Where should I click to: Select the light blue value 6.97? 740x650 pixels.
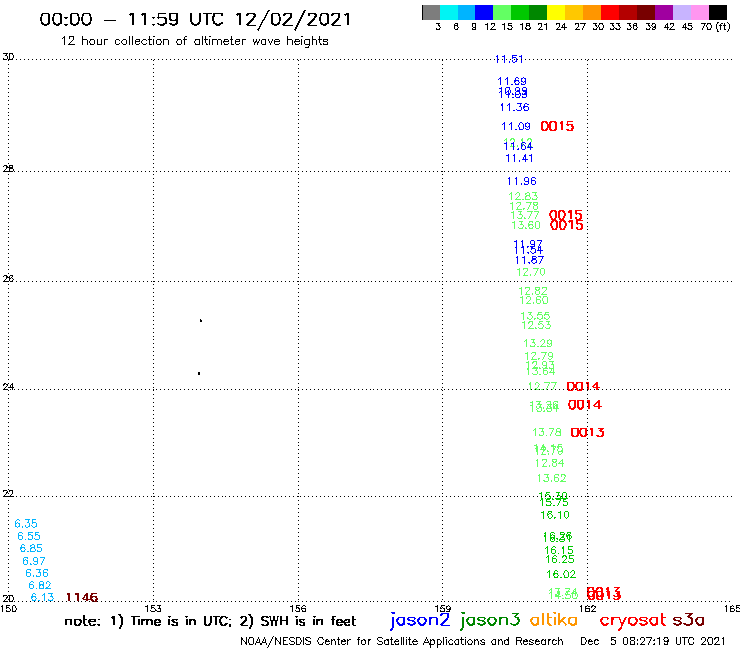(34, 561)
